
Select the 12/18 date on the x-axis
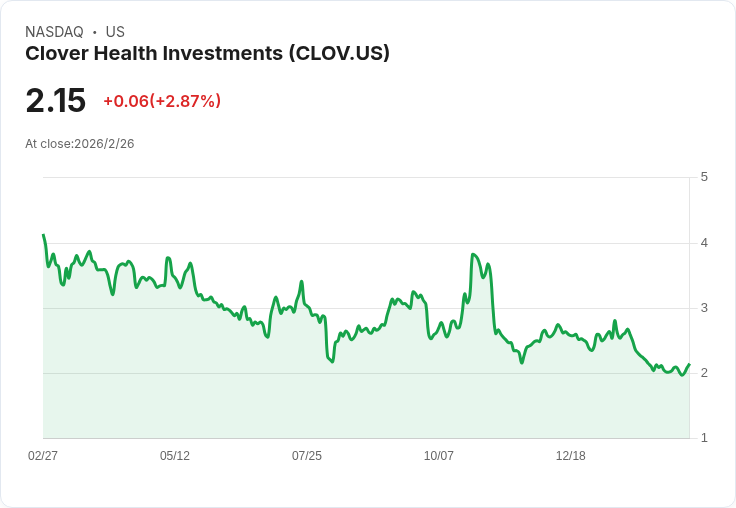point(571,456)
